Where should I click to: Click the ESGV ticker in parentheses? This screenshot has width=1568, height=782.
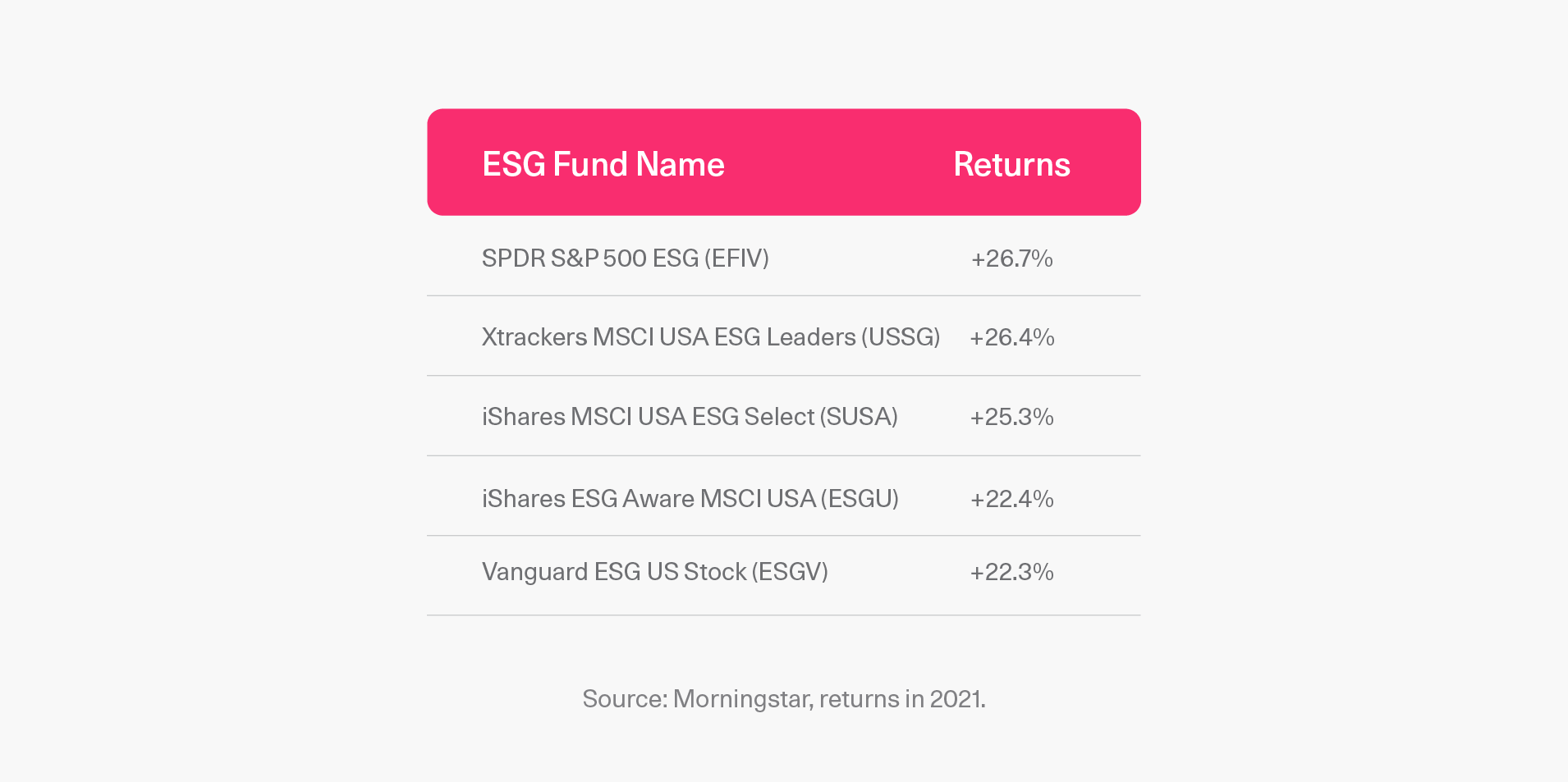coord(791,572)
